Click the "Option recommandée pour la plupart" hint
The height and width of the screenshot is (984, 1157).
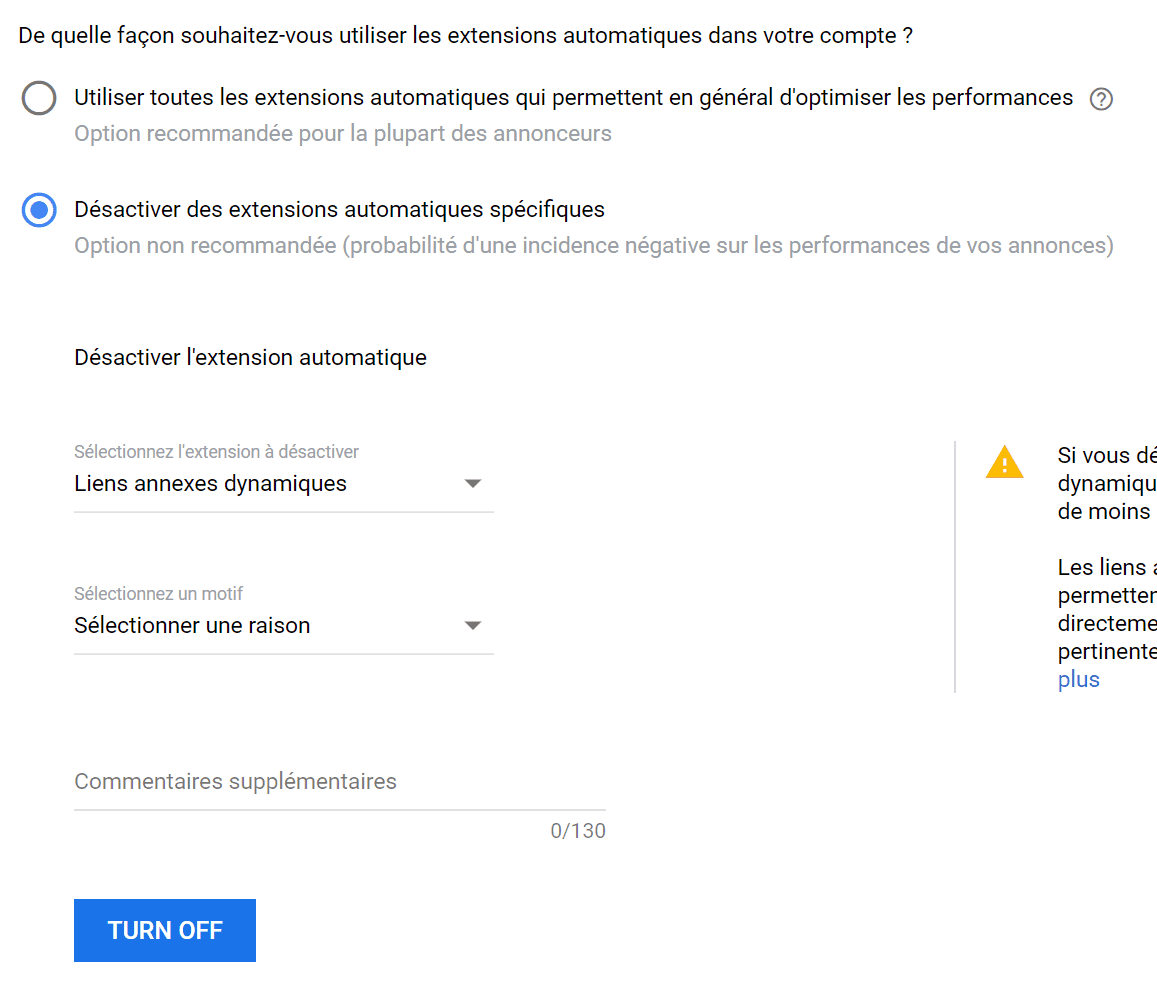click(x=342, y=134)
